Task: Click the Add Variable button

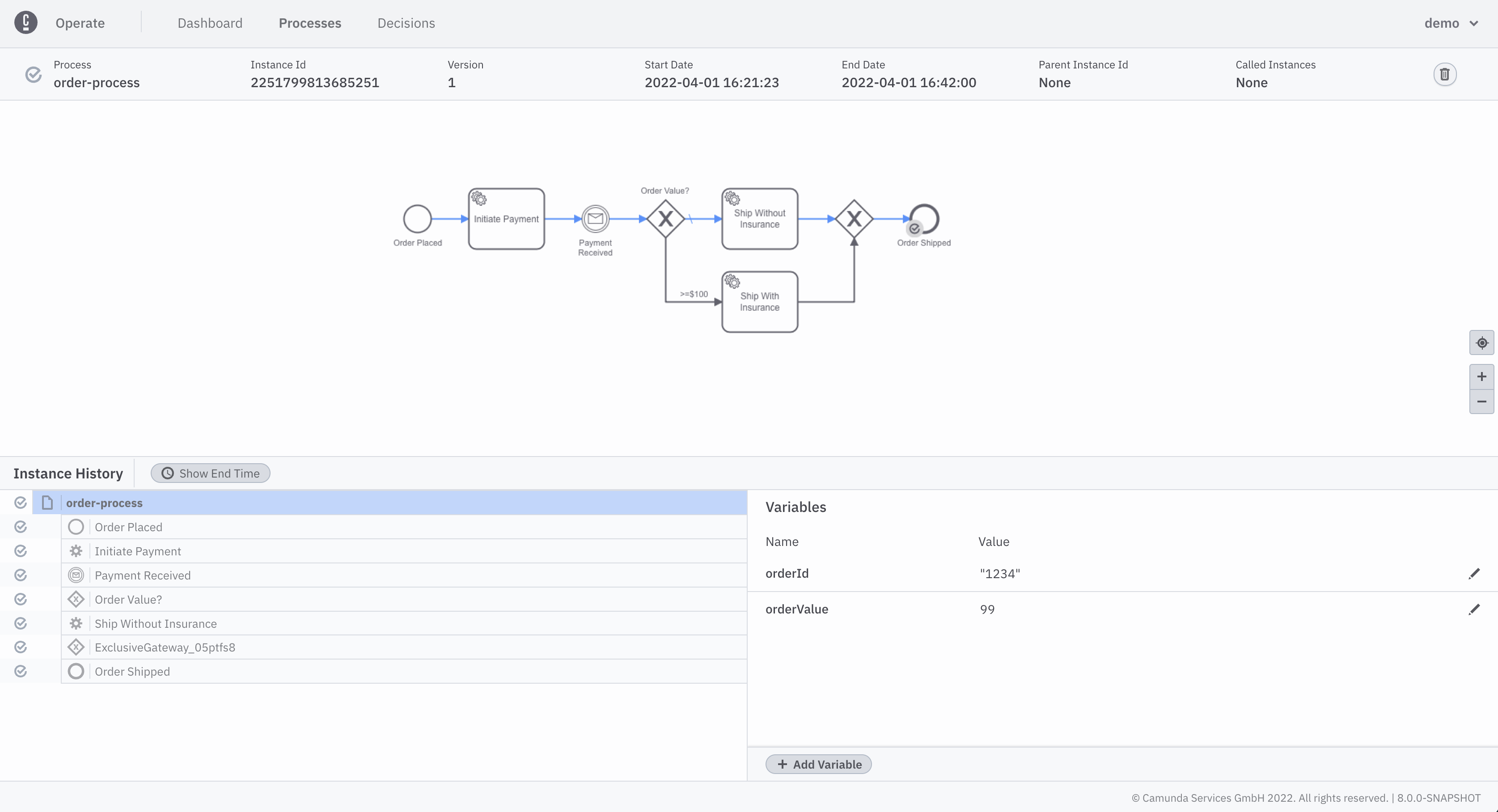Action: (818, 764)
